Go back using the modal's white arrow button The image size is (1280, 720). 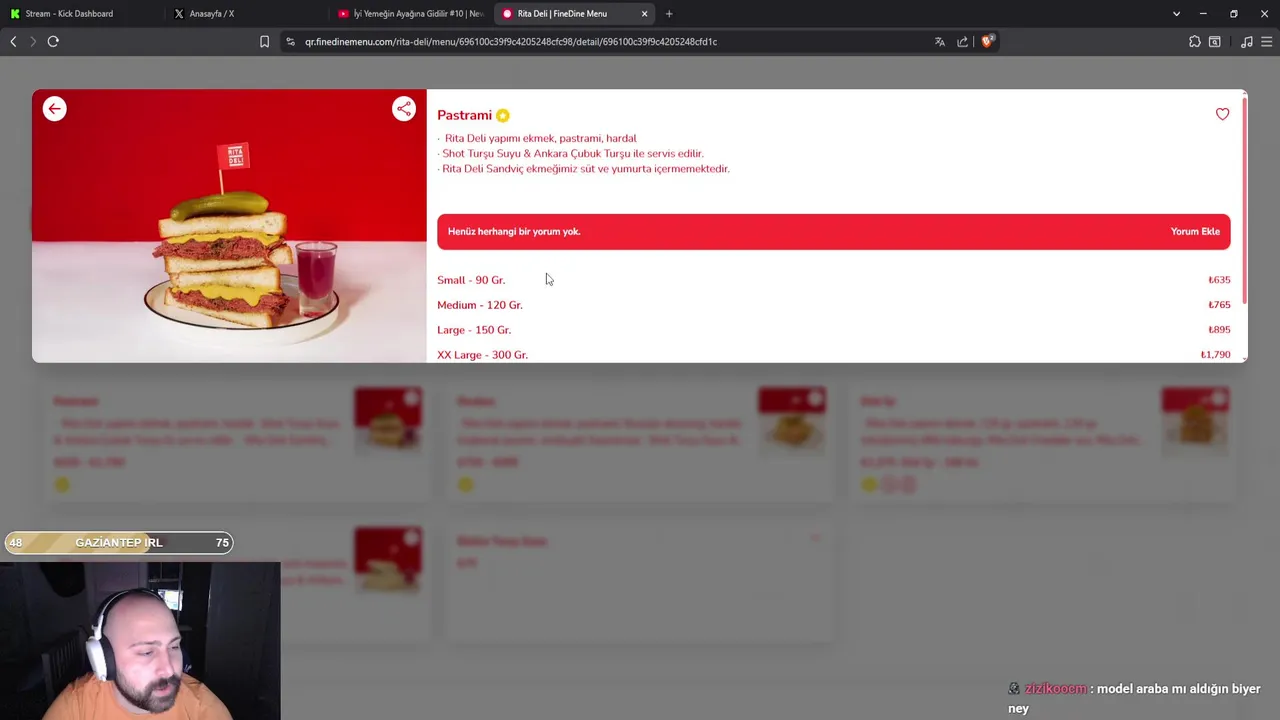click(55, 109)
